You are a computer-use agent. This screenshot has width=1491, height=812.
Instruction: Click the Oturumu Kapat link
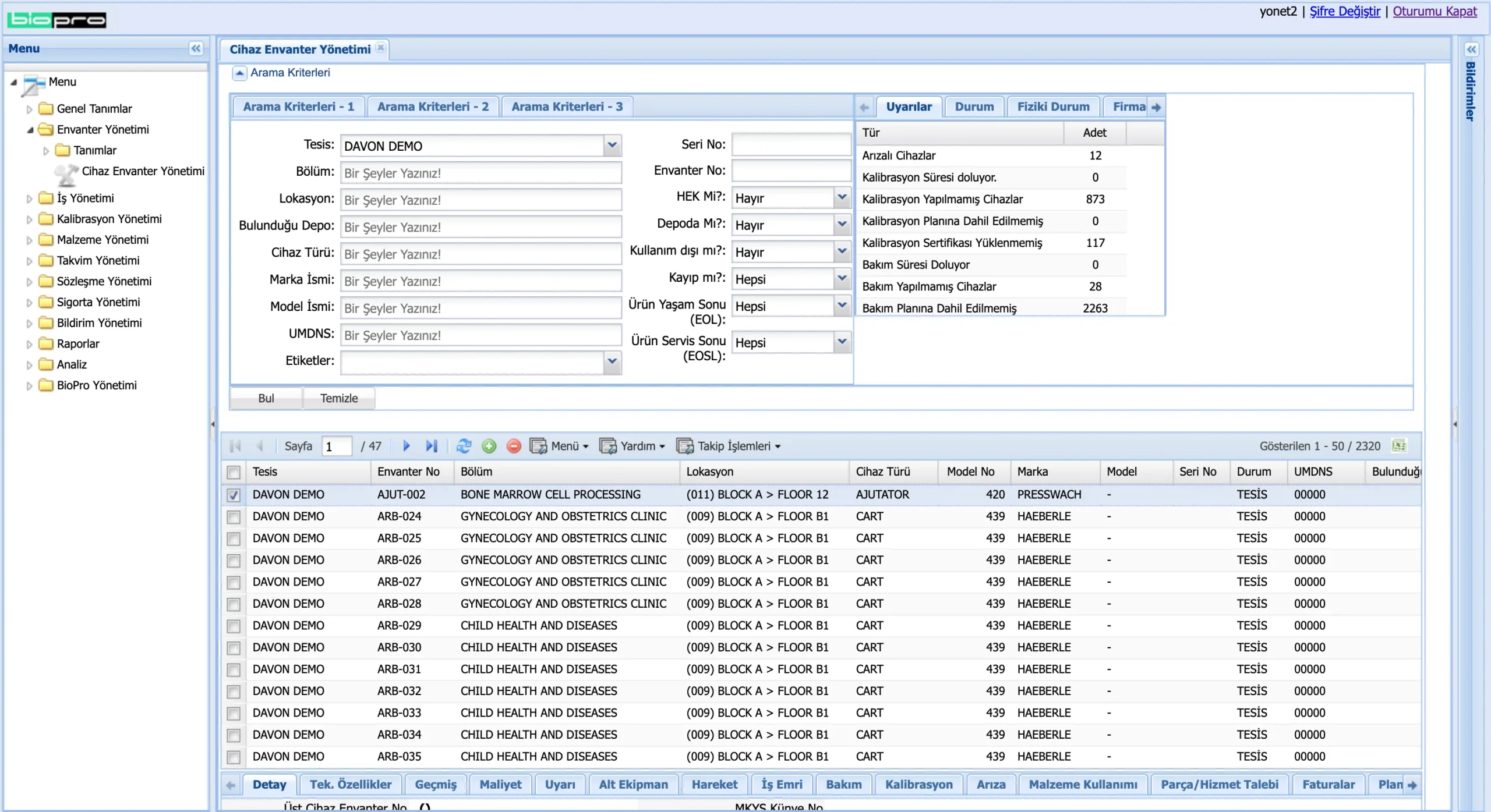click(1435, 12)
